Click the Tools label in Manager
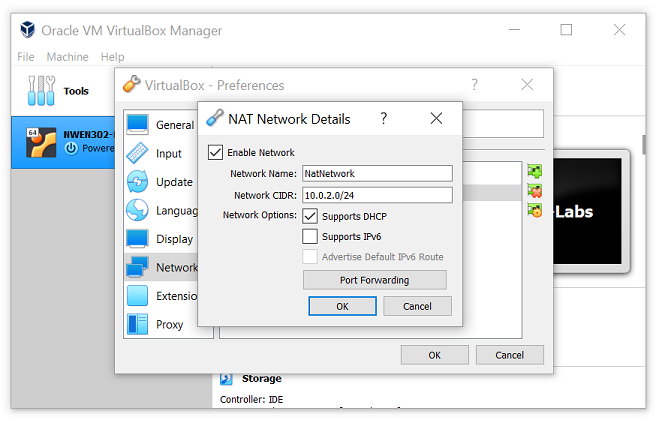Viewport: 659px width, 423px height. [x=76, y=91]
